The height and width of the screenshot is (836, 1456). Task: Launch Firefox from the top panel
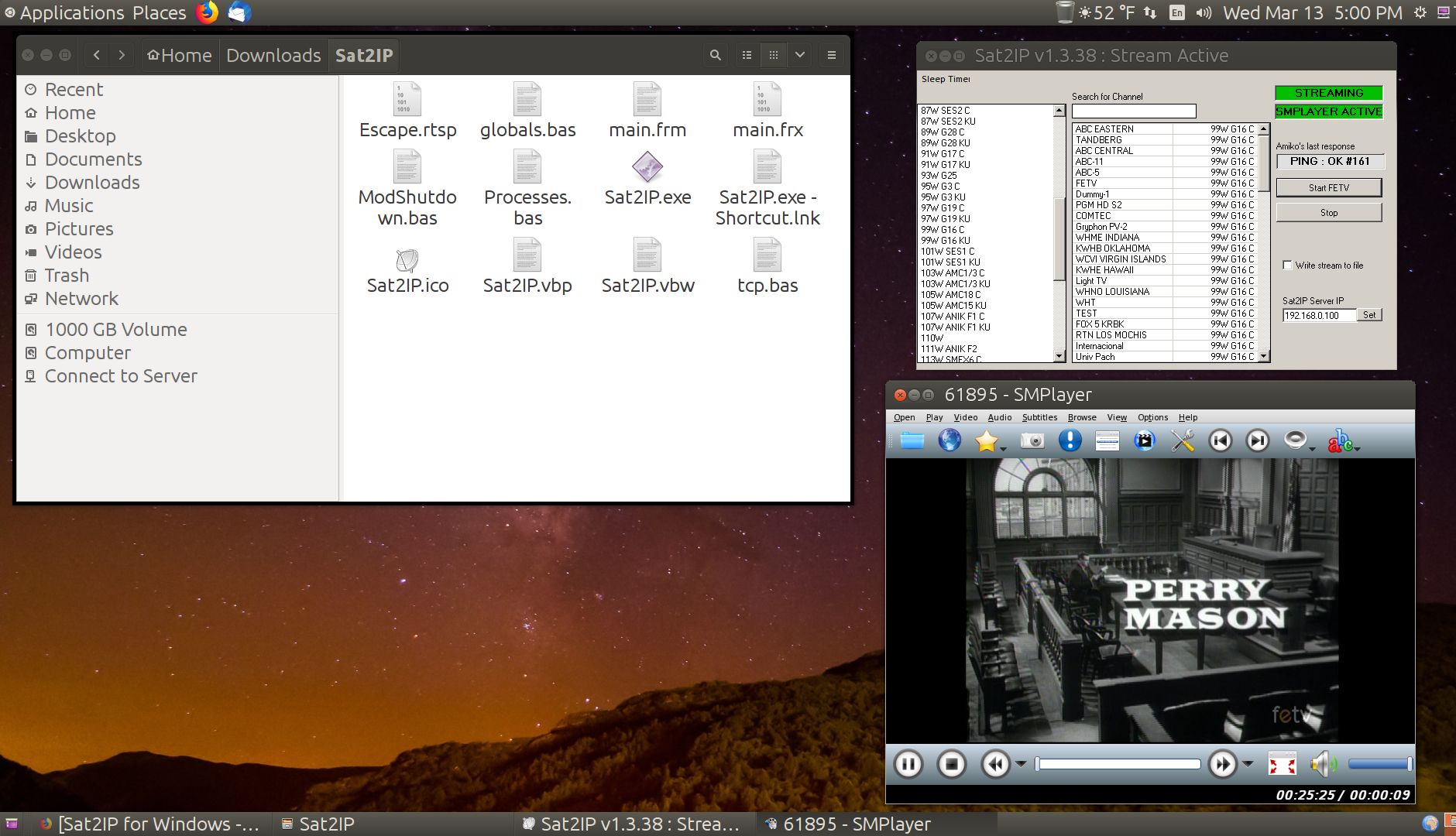[207, 12]
